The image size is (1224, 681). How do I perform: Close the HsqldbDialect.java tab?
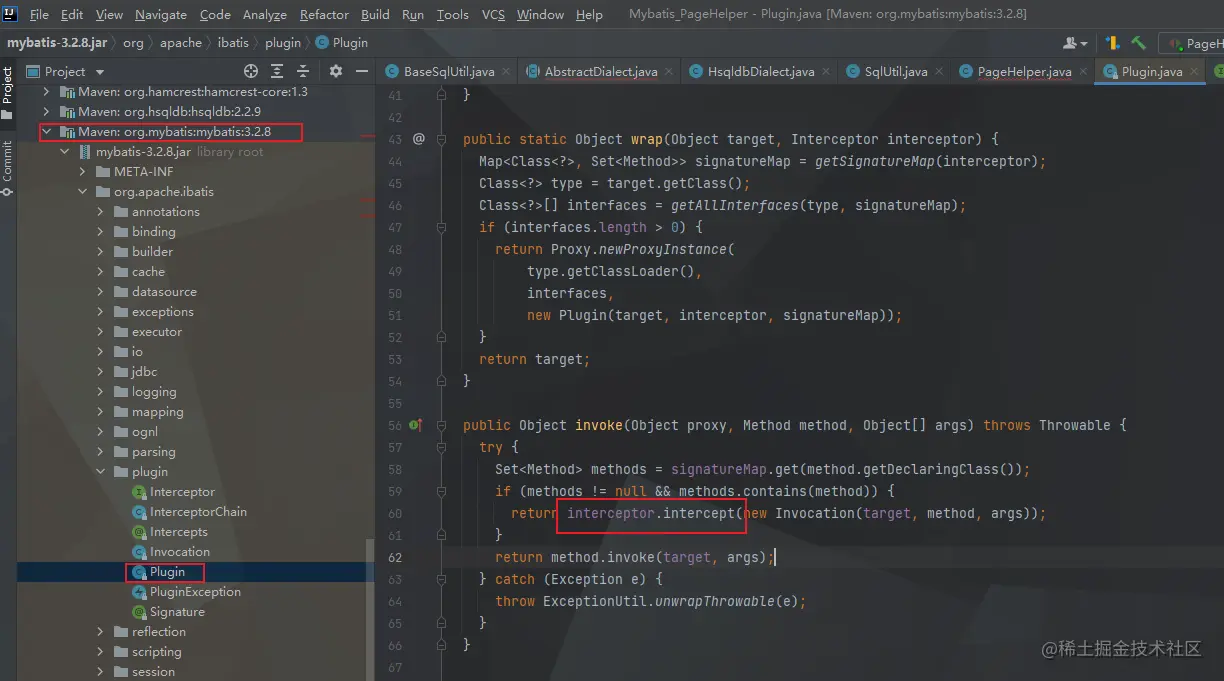point(826,72)
